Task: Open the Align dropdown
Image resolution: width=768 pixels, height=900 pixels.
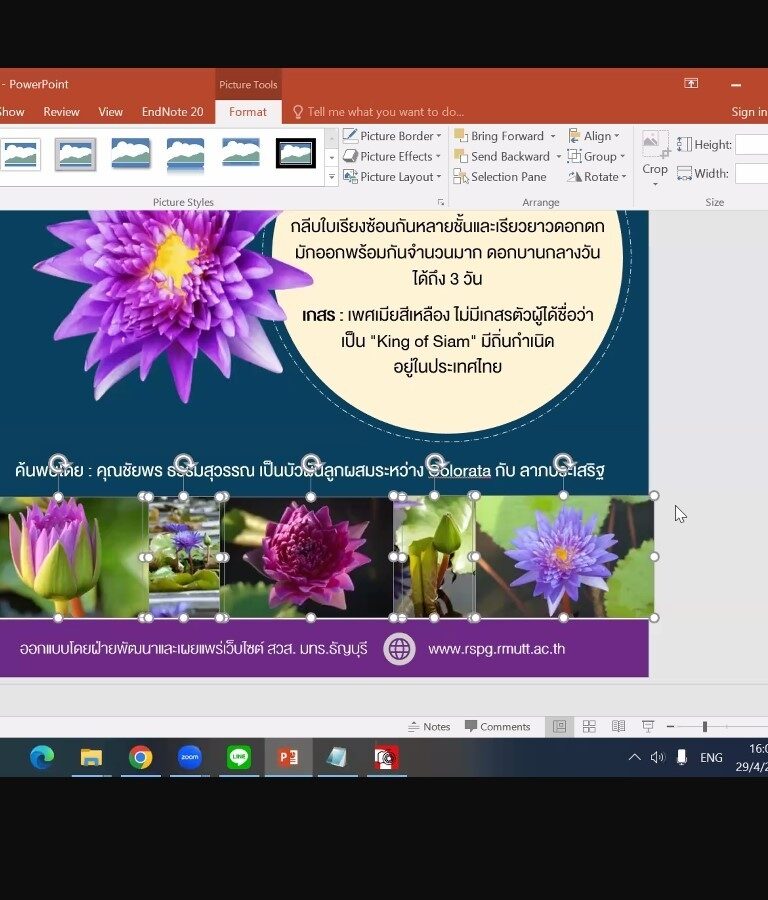Action: point(594,136)
